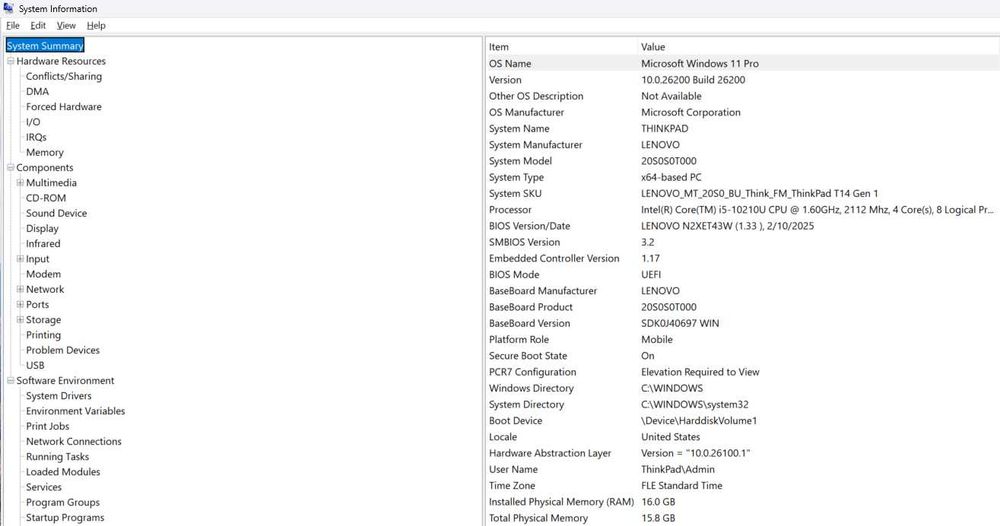
Task: Click the Platform Role row label
Action: [518, 339]
